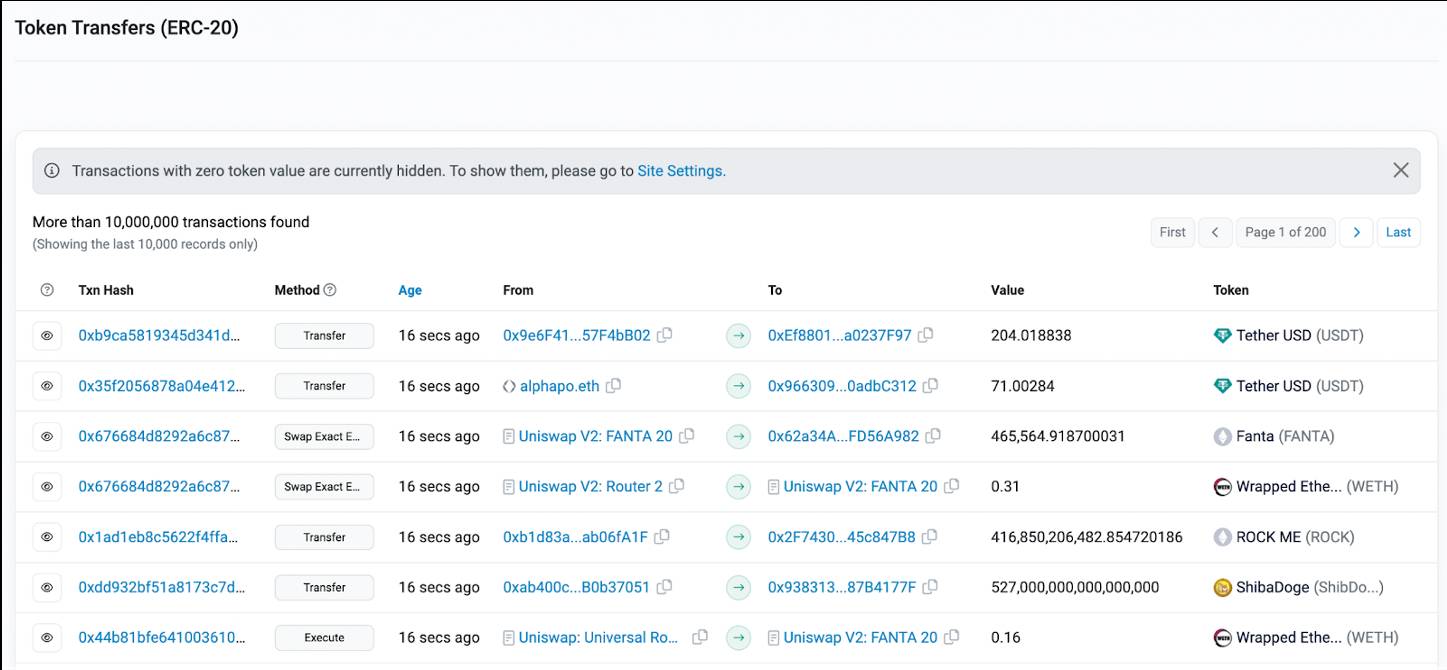
Task: Open transaction hash 0xb9ca5819345d341d...
Action: tap(160, 336)
